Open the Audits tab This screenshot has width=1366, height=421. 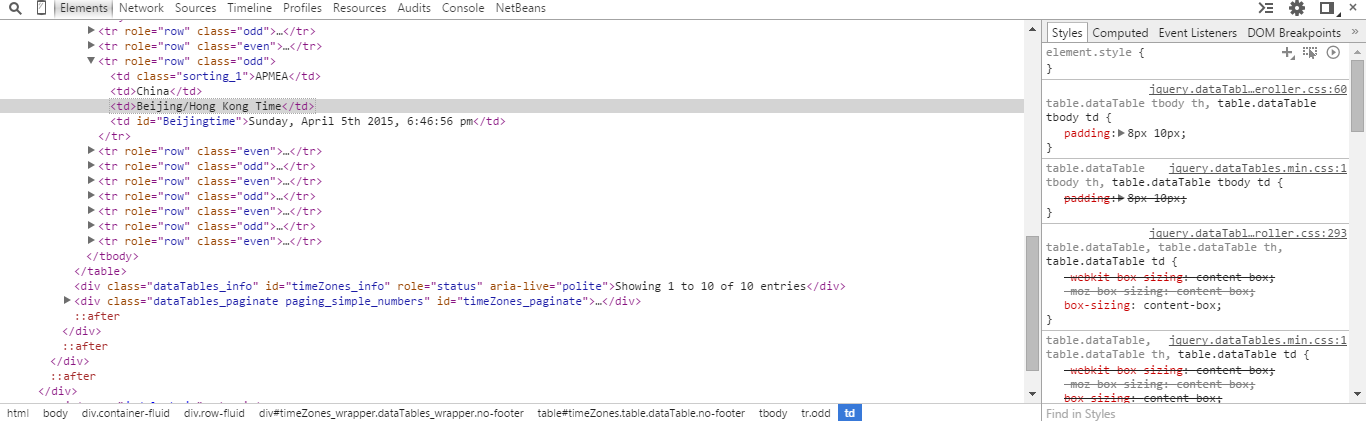pyautogui.click(x=414, y=8)
